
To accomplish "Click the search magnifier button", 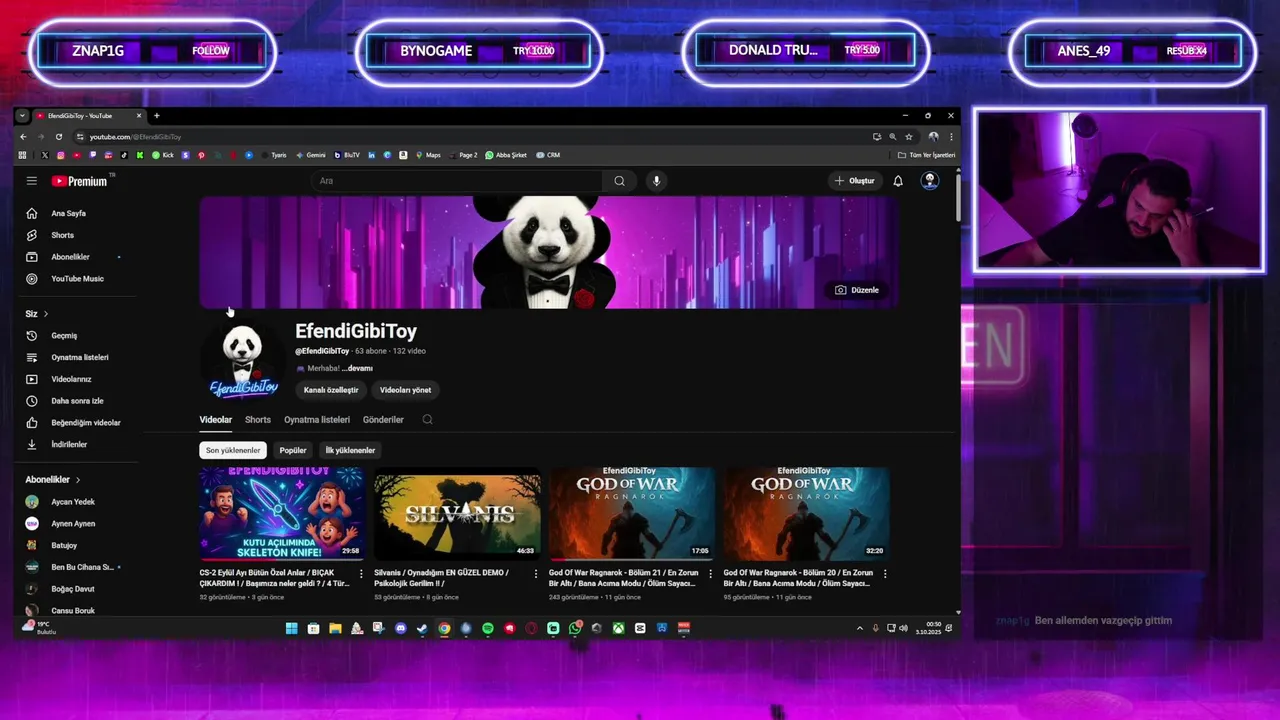I will (619, 181).
